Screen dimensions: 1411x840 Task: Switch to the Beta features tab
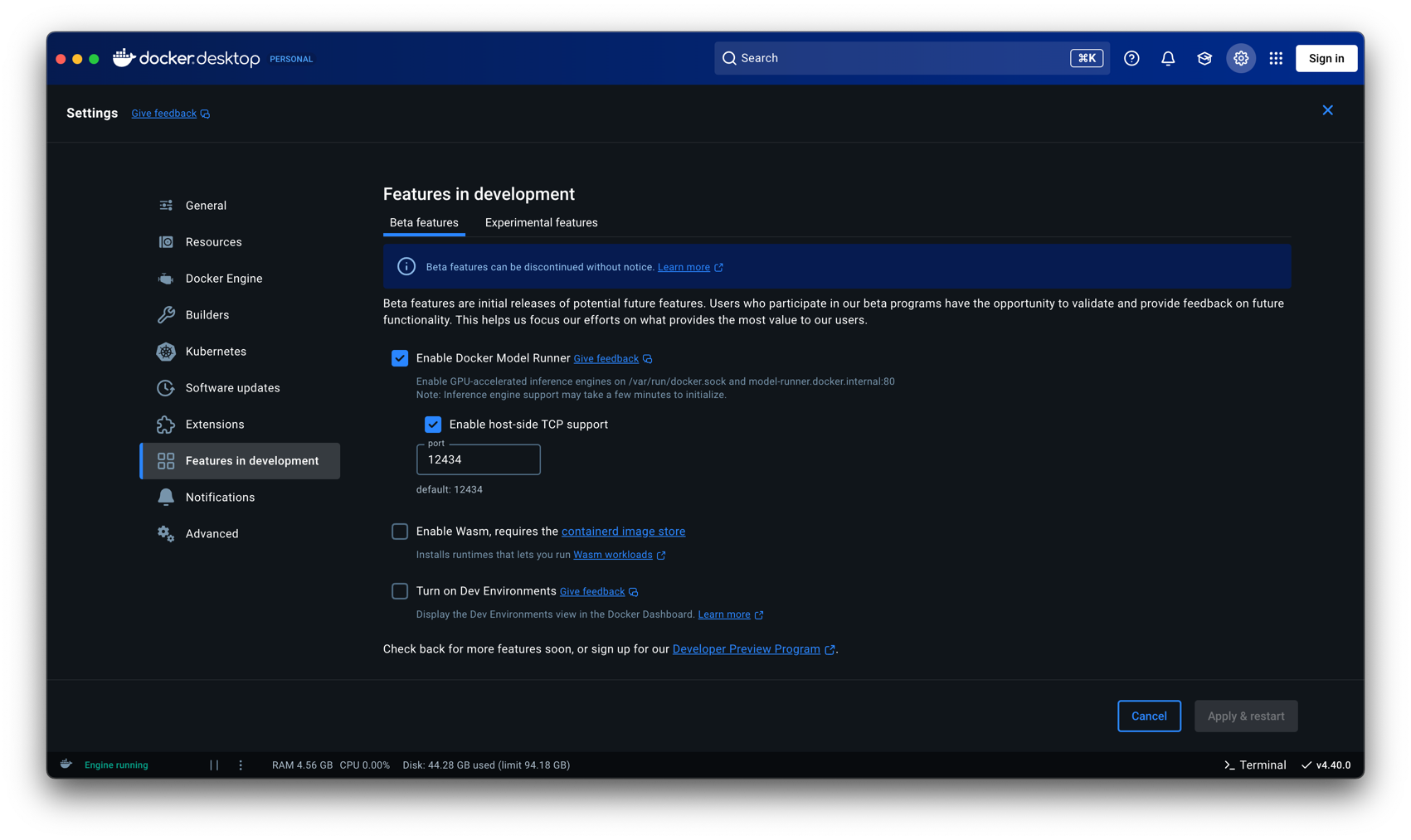coord(424,223)
